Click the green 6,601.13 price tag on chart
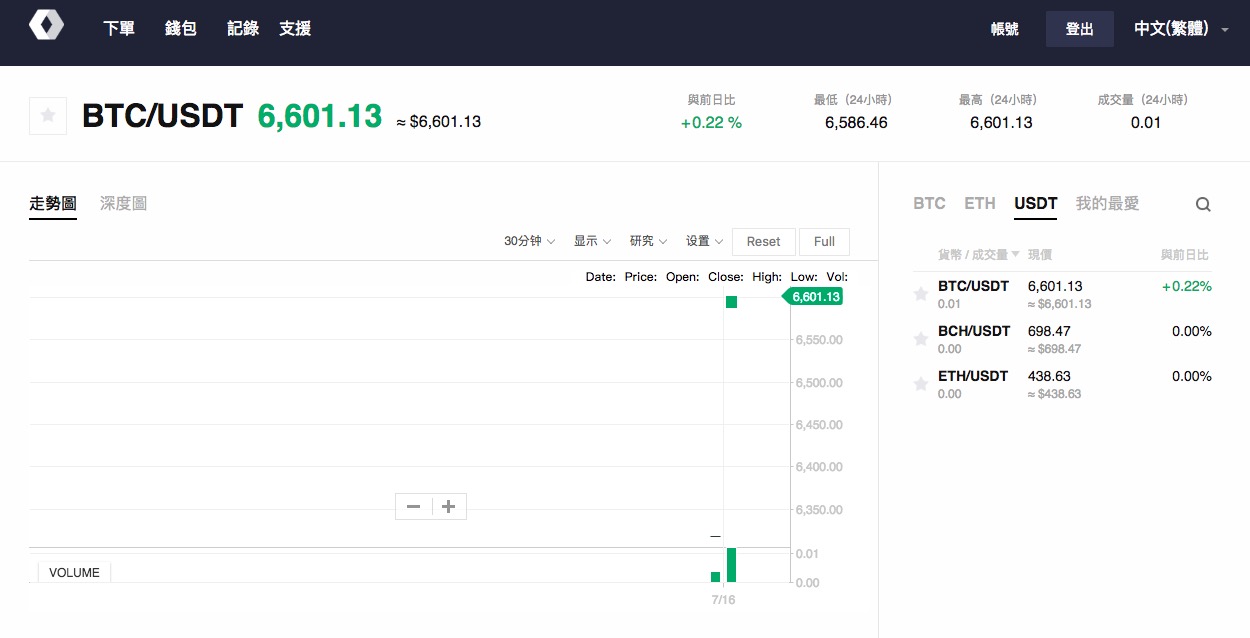This screenshot has width=1250, height=638. point(813,297)
